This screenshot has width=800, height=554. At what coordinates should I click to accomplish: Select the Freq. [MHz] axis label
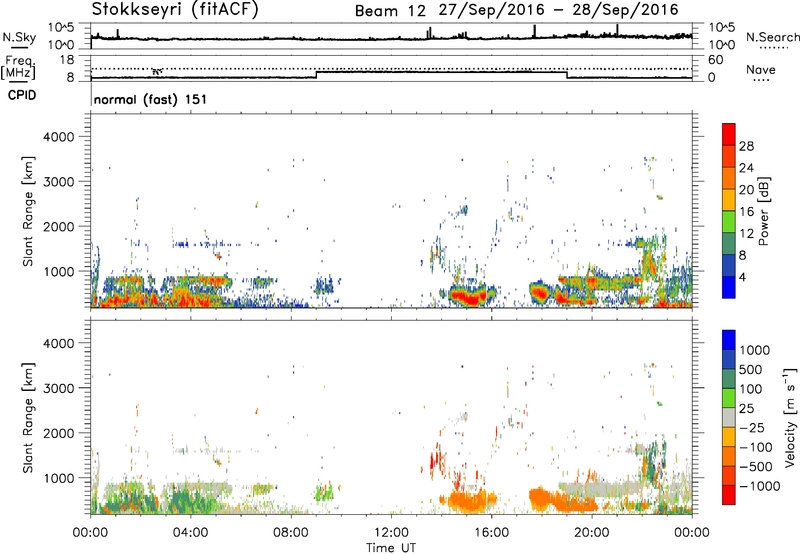pyautogui.click(x=18, y=68)
